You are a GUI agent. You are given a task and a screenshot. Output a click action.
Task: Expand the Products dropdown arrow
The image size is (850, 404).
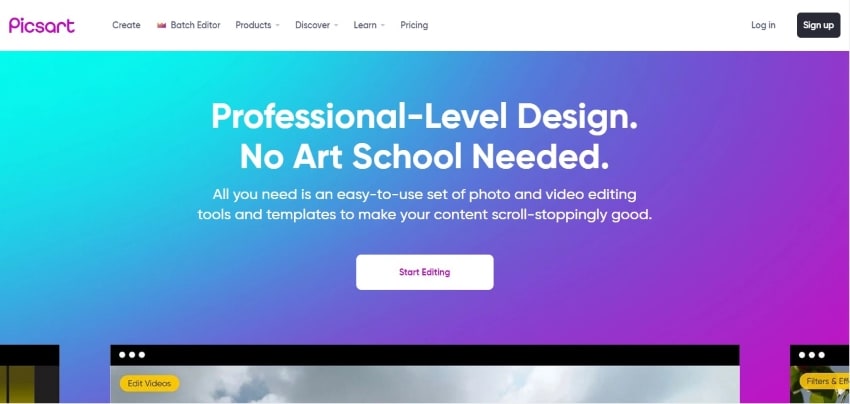pos(278,25)
